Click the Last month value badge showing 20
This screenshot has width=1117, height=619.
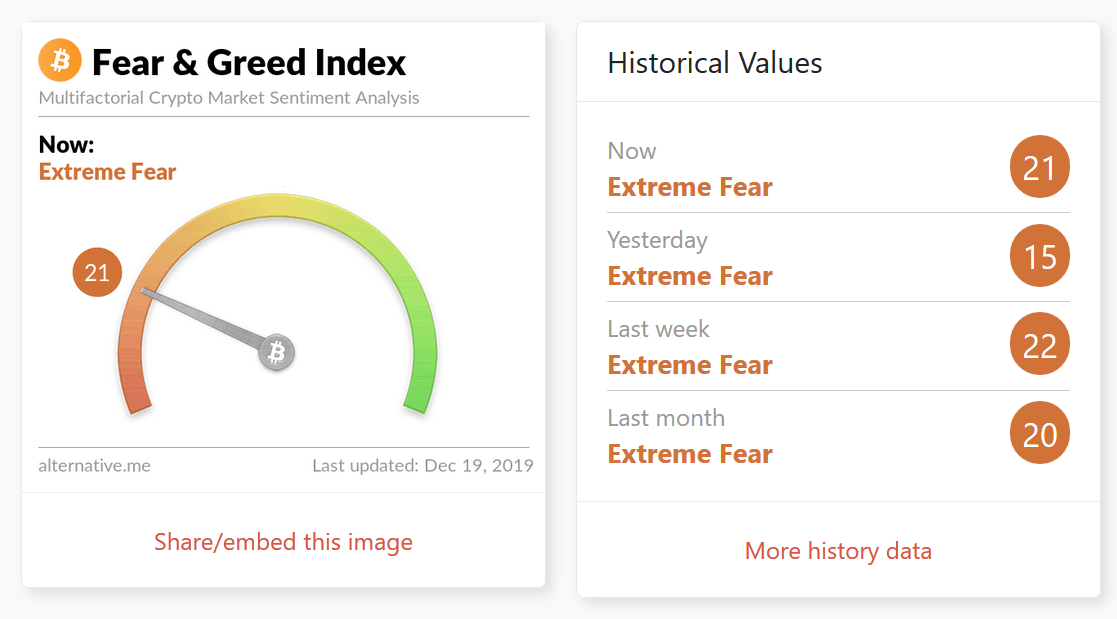(1040, 432)
